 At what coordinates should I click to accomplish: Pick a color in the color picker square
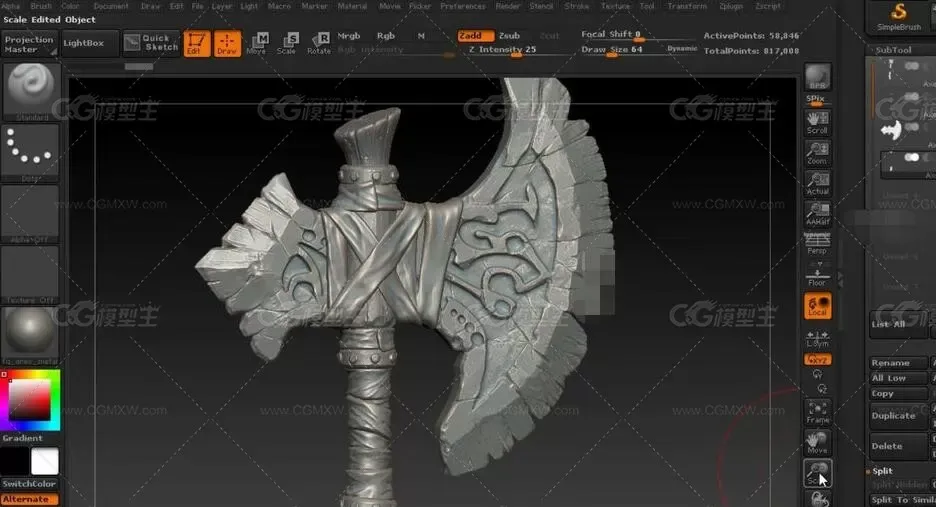(29, 400)
